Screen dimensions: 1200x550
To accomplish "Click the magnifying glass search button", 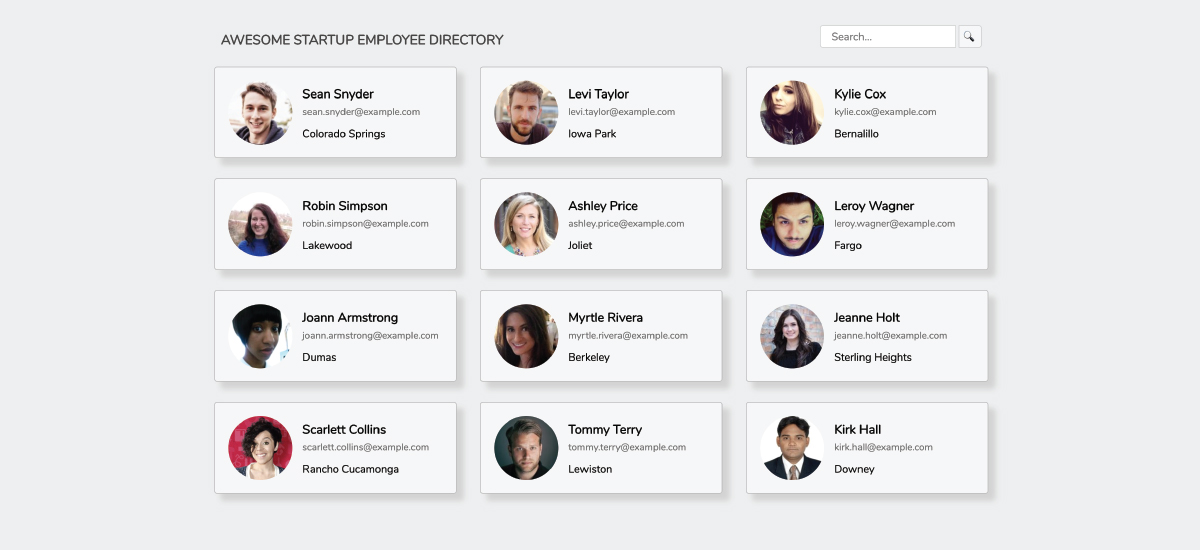I will click(969, 37).
